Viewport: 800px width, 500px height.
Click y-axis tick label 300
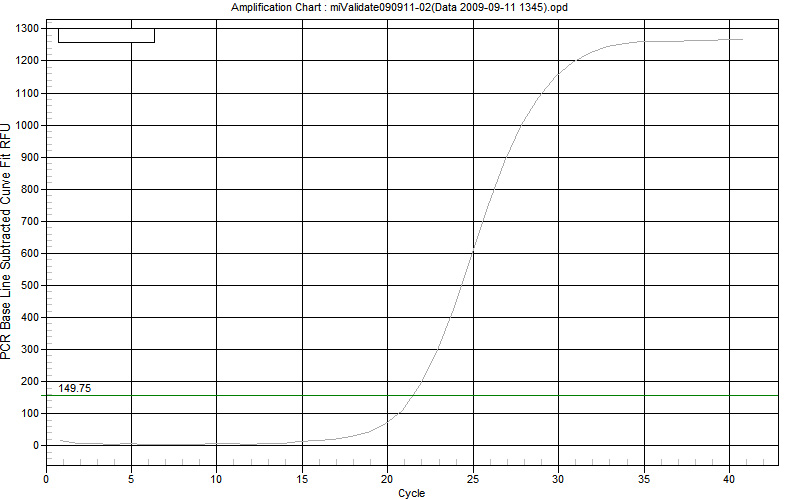30,349
